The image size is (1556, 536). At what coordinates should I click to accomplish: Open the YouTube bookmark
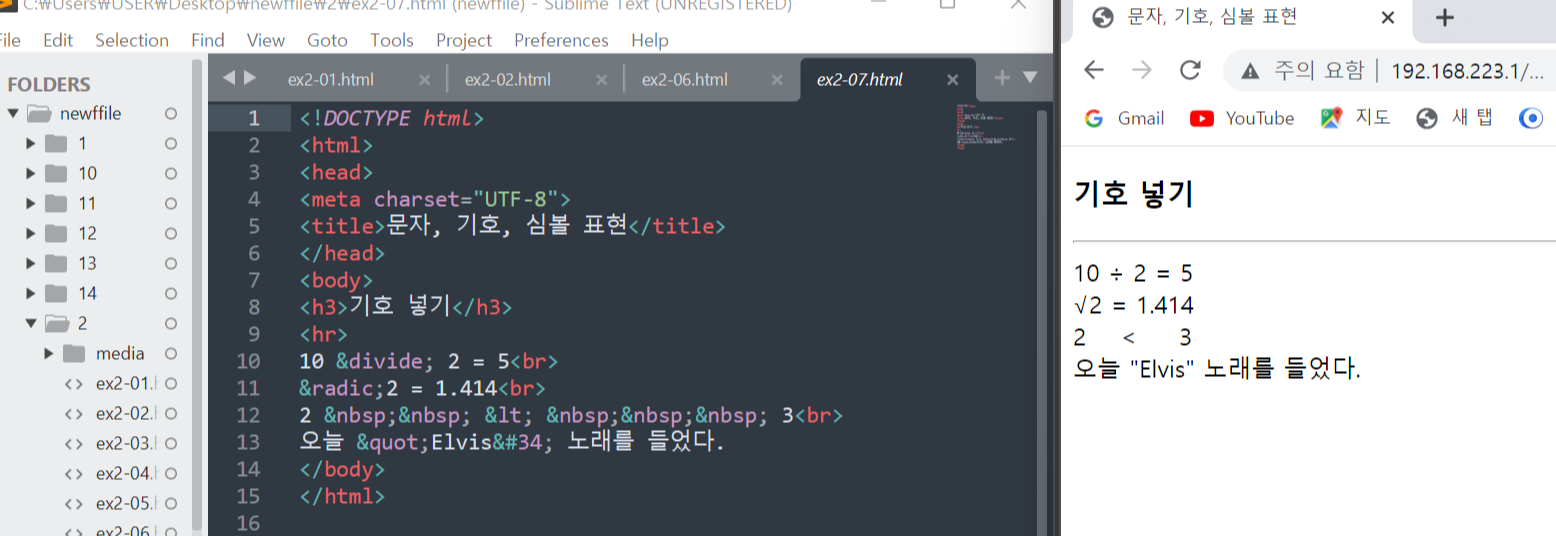click(x=1242, y=118)
